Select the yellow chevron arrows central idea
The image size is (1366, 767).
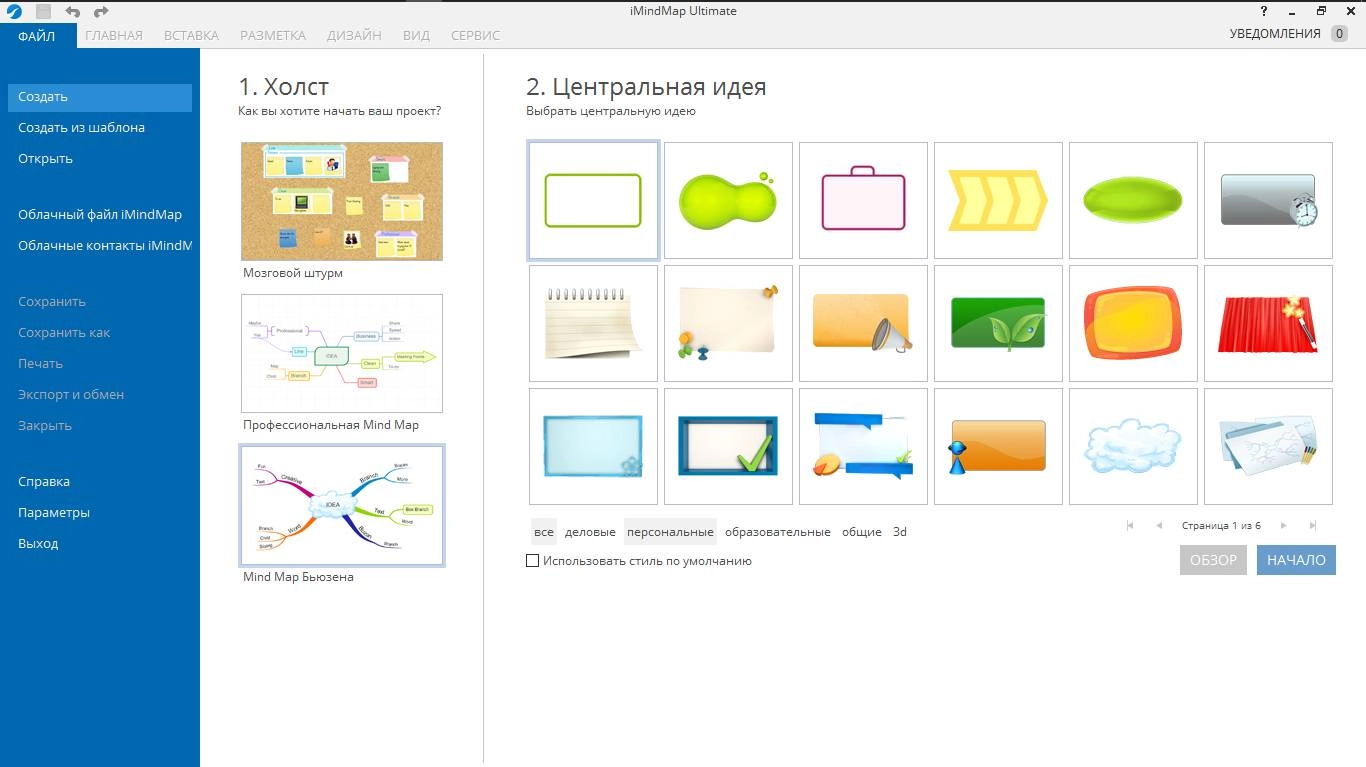click(998, 200)
